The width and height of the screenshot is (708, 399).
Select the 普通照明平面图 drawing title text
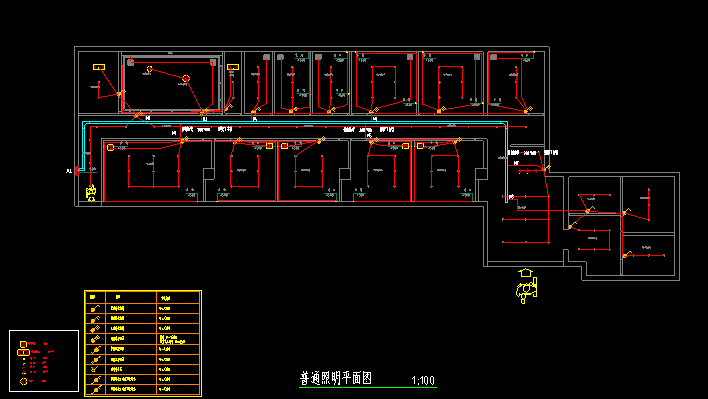point(335,378)
